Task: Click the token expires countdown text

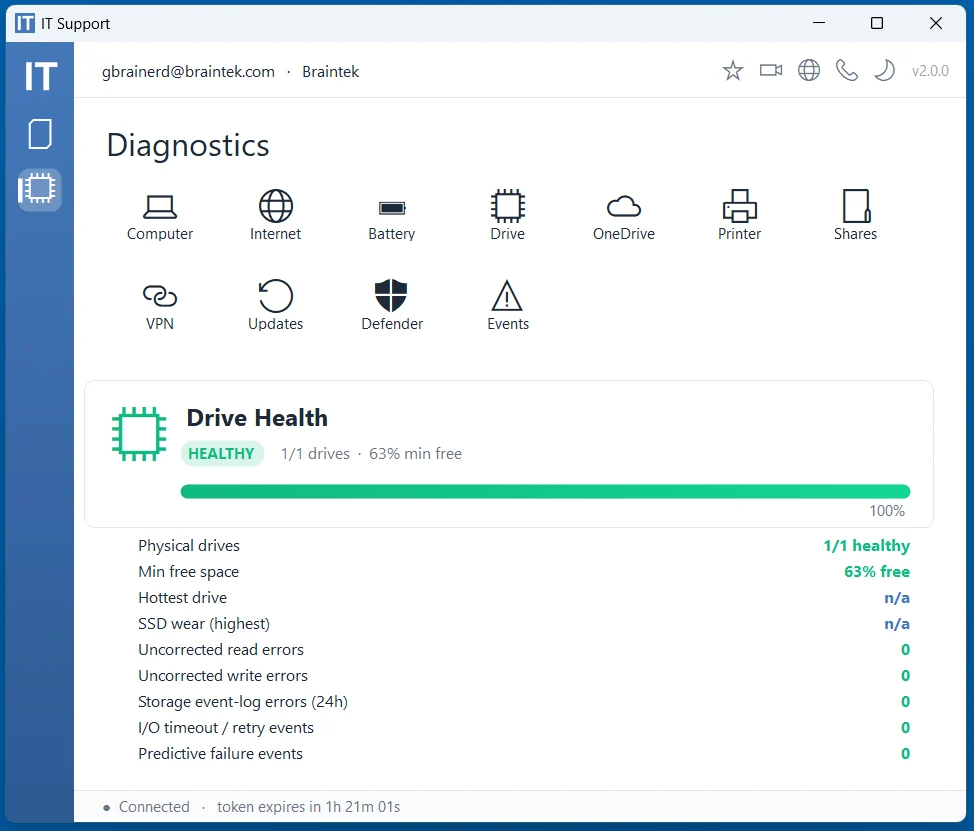Action: click(x=309, y=807)
